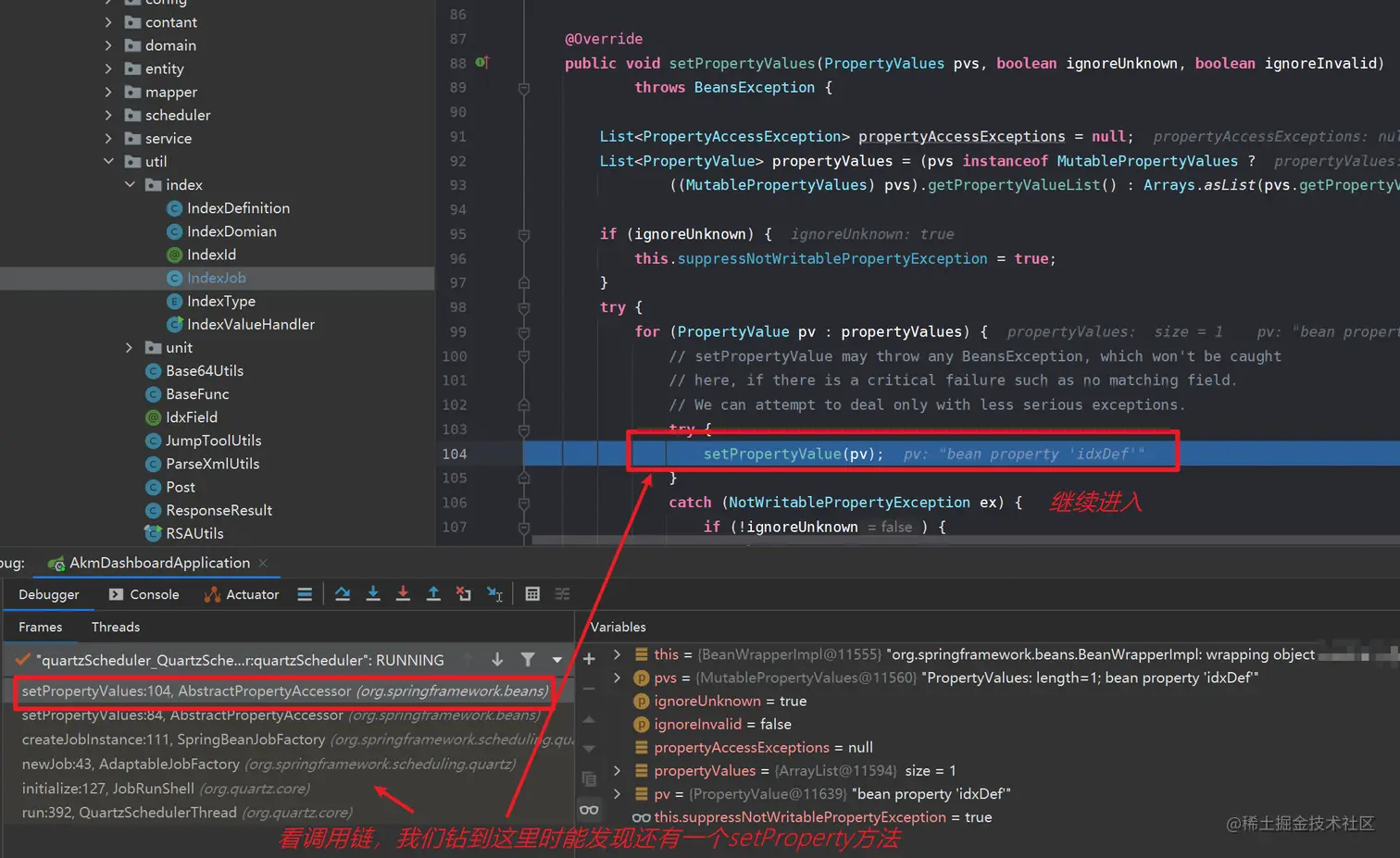Click the Evaluate Expression calculator icon
The image size is (1400, 858).
coord(532,594)
